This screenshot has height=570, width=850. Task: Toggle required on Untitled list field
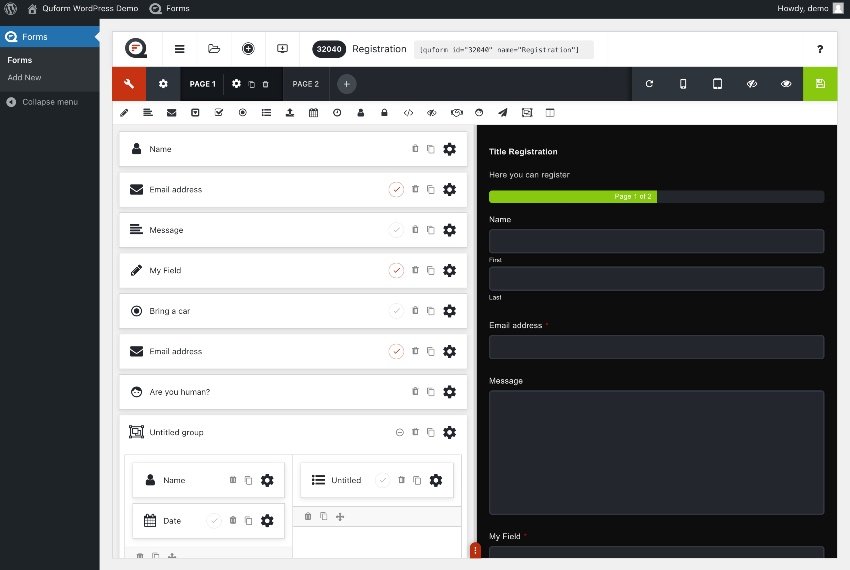[x=383, y=480]
